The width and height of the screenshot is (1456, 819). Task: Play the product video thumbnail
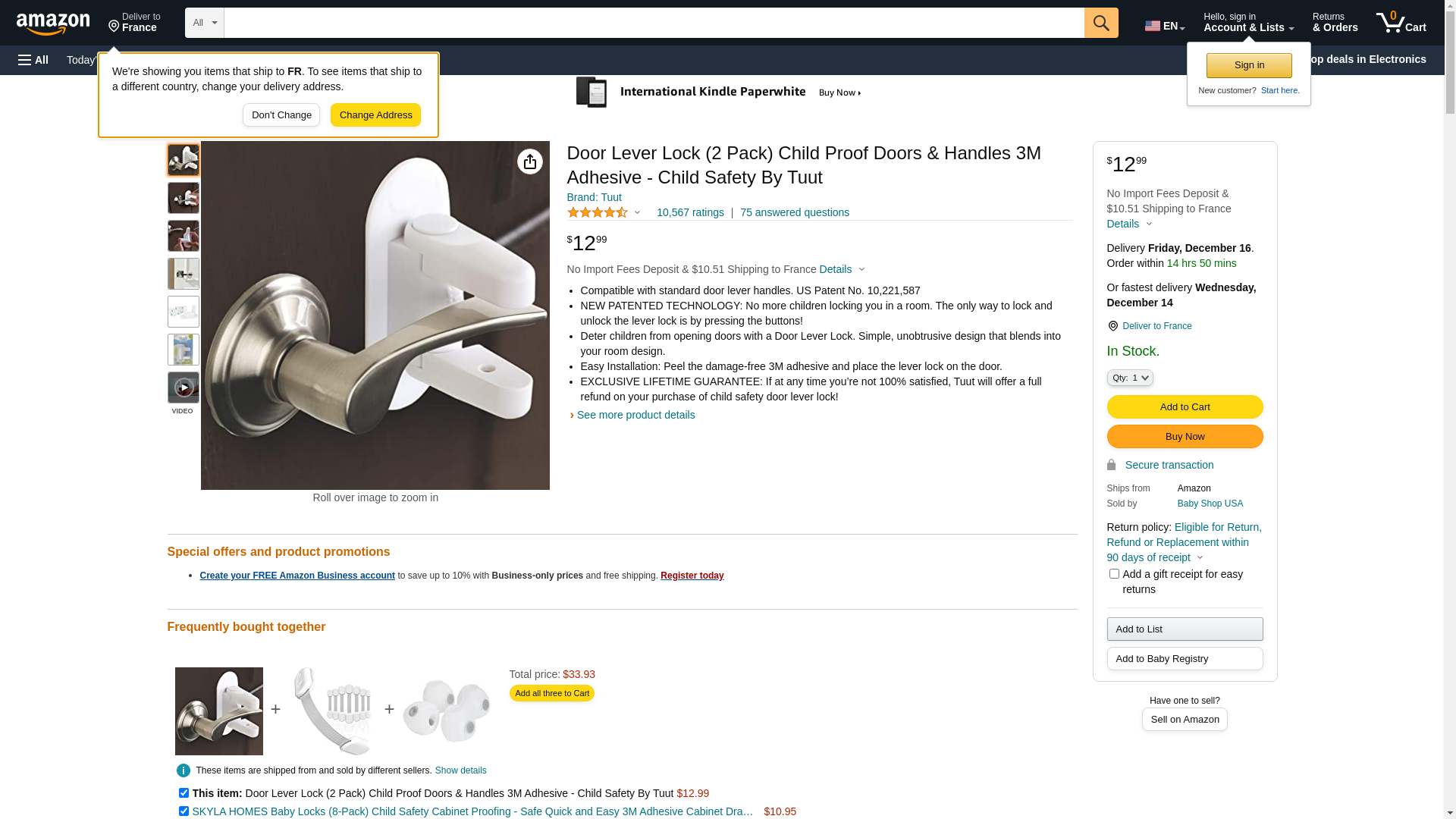point(184,388)
